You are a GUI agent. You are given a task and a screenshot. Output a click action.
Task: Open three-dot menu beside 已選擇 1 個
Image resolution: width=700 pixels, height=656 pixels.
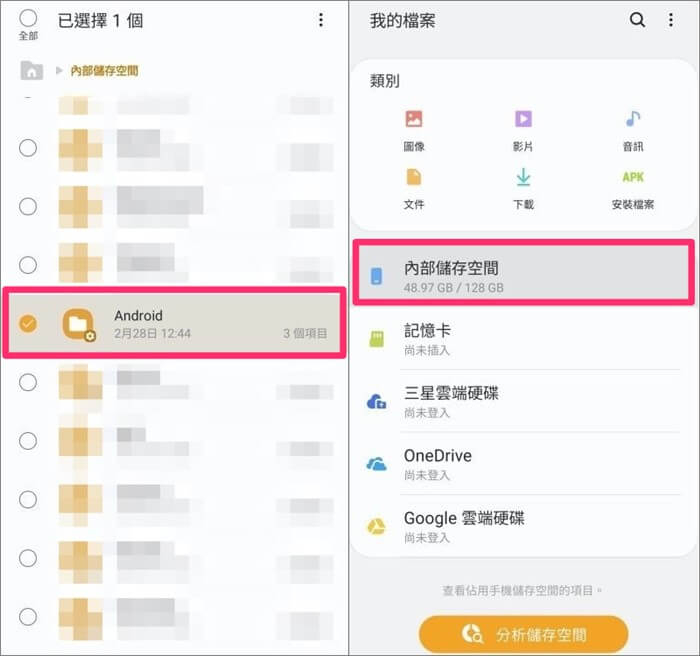(320, 20)
